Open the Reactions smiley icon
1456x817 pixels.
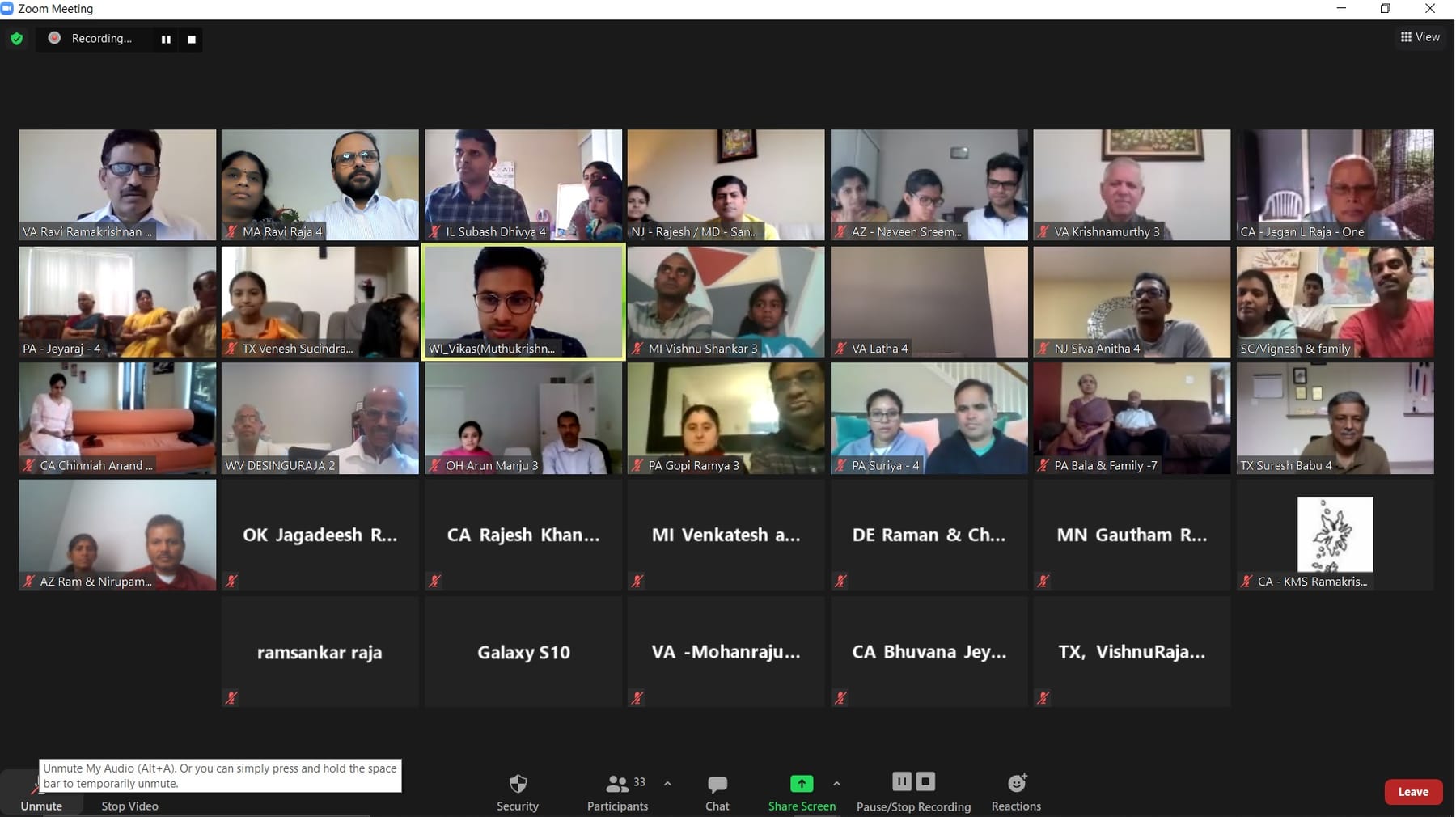1016,783
